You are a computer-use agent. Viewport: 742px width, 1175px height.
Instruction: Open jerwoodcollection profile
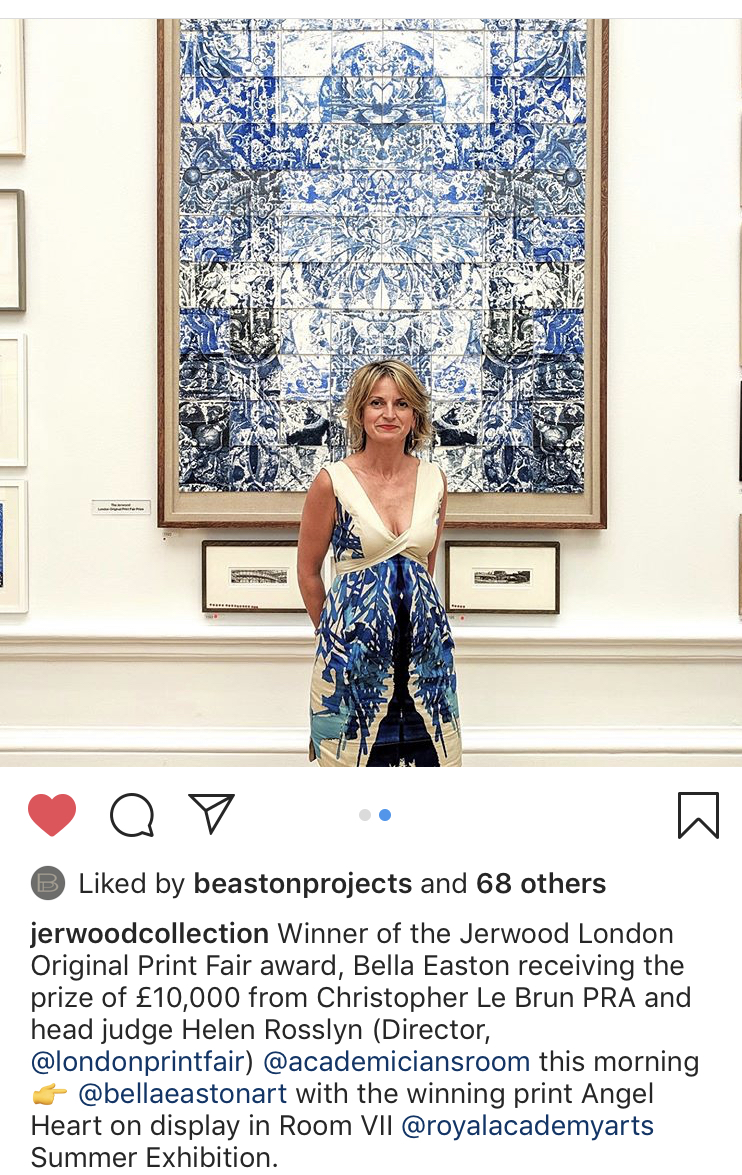coord(149,934)
